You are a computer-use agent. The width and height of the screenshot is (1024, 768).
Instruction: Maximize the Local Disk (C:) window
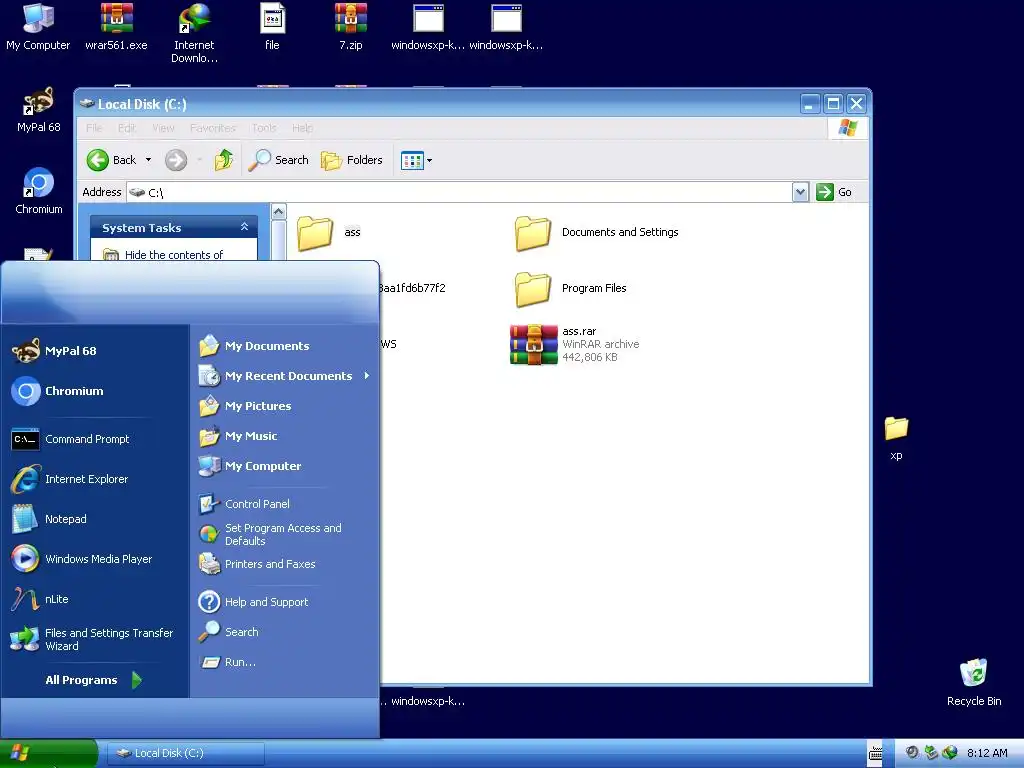tap(833, 104)
